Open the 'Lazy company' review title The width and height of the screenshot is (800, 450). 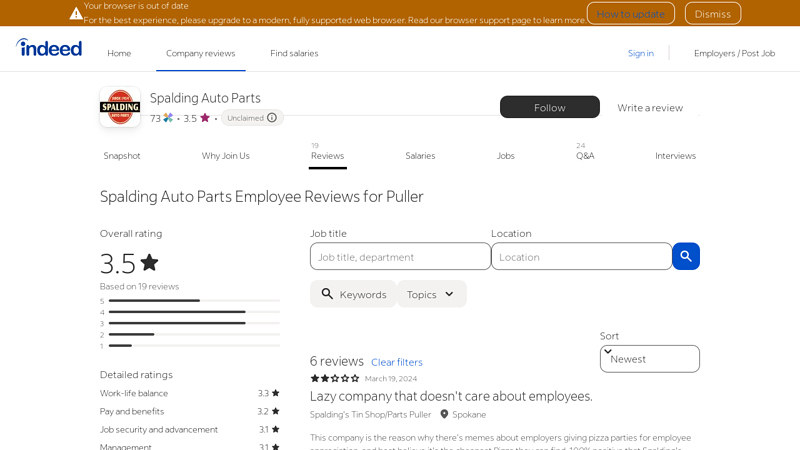pyautogui.click(x=451, y=396)
